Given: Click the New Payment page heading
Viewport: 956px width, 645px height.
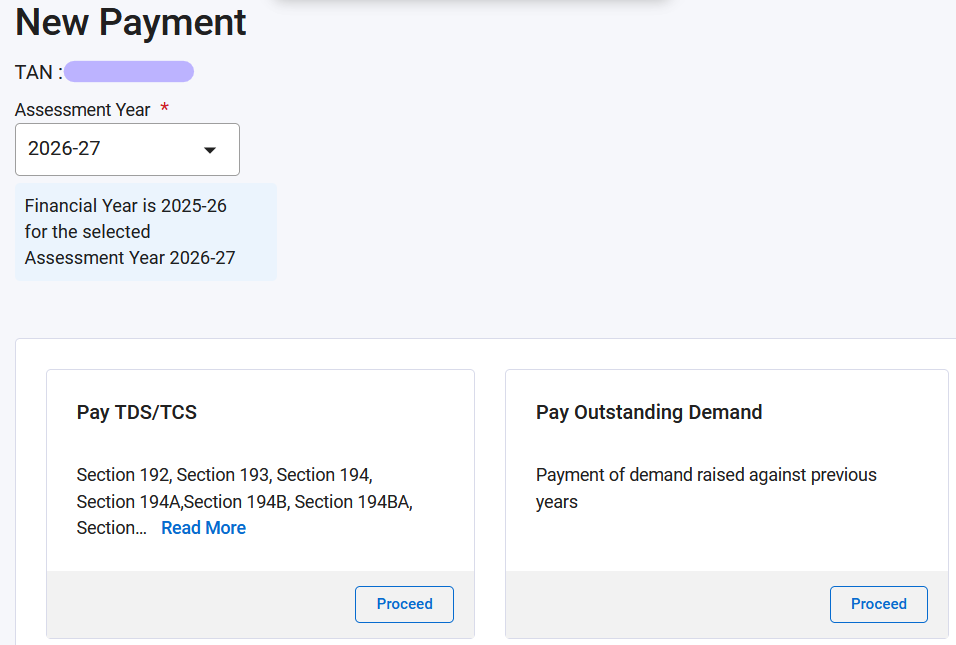Looking at the screenshot, I should [x=131, y=23].
